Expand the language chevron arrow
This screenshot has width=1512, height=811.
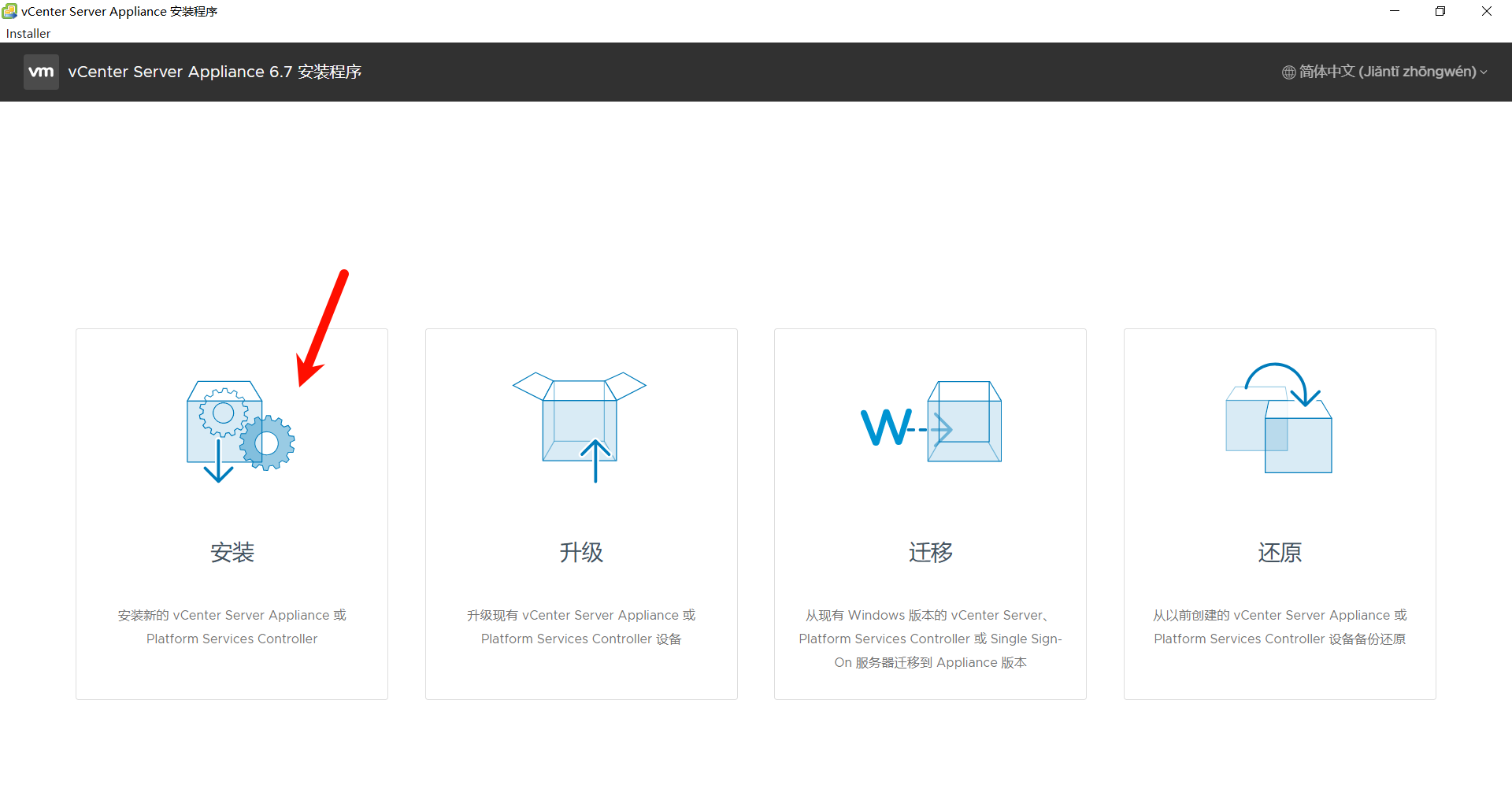click(x=1484, y=72)
